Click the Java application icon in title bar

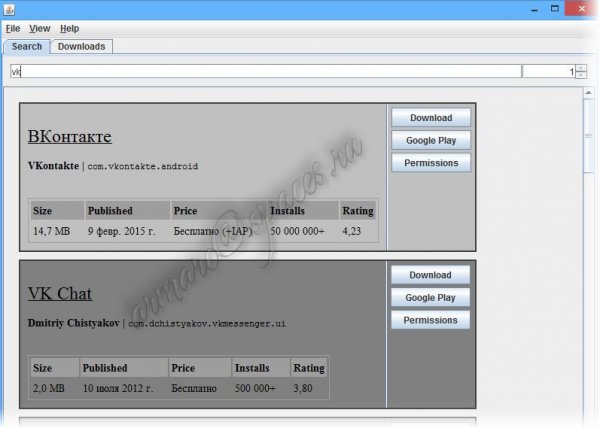9,9
